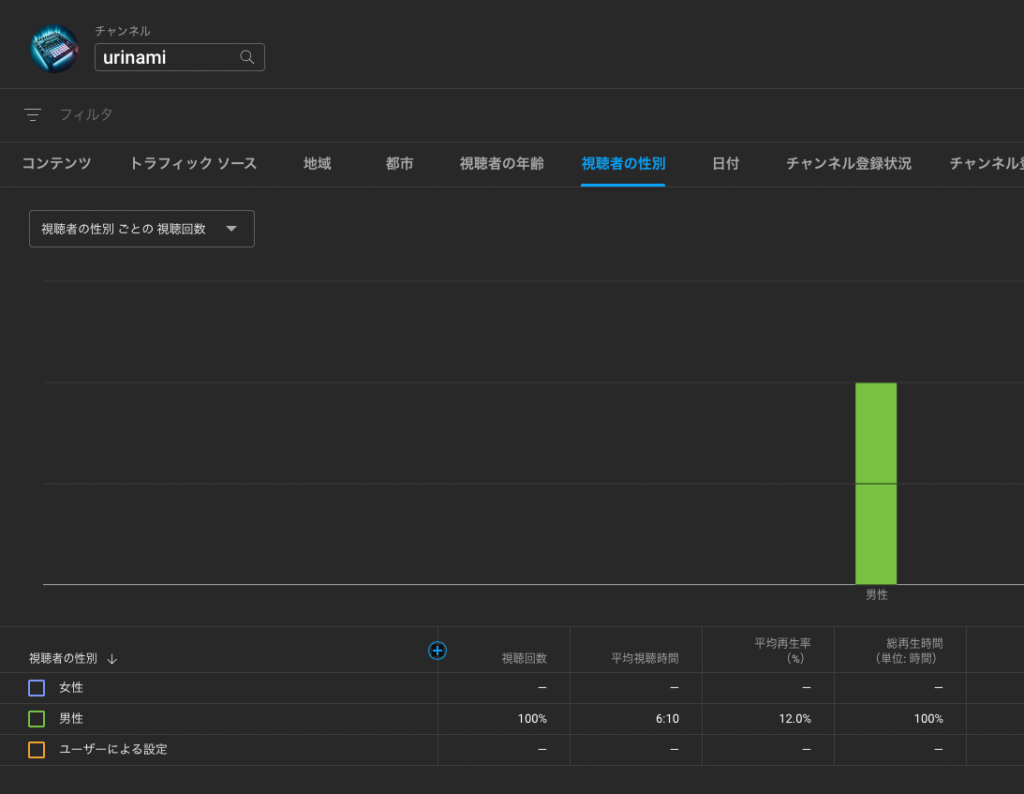This screenshot has width=1024, height=794.
Task: Open the チャンネル登録状況 tab
Action: coord(848,164)
